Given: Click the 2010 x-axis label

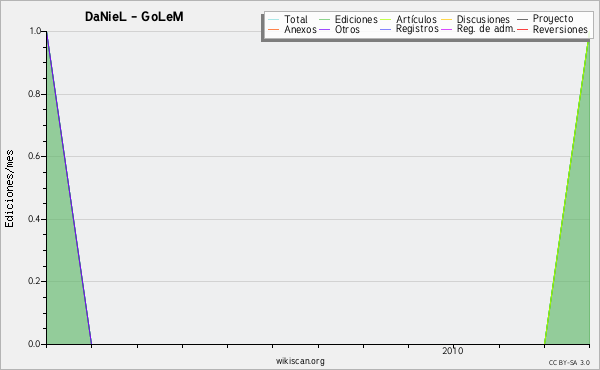Looking at the screenshot, I should pos(453,351).
